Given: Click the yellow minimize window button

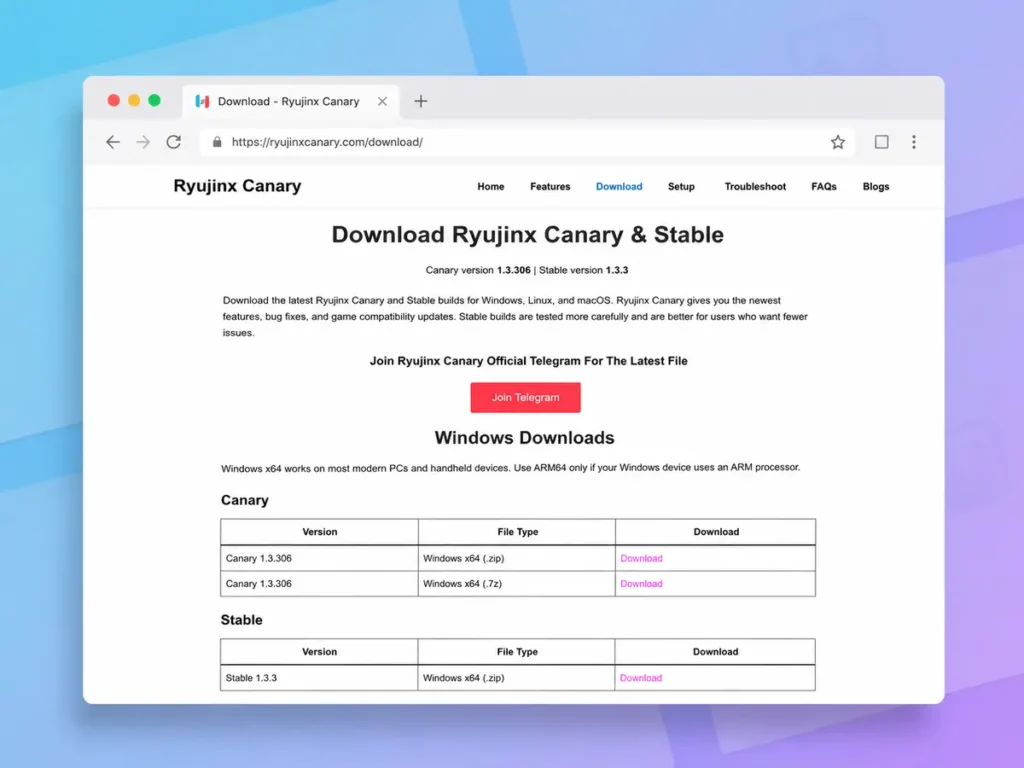Looking at the screenshot, I should (x=134, y=100).
